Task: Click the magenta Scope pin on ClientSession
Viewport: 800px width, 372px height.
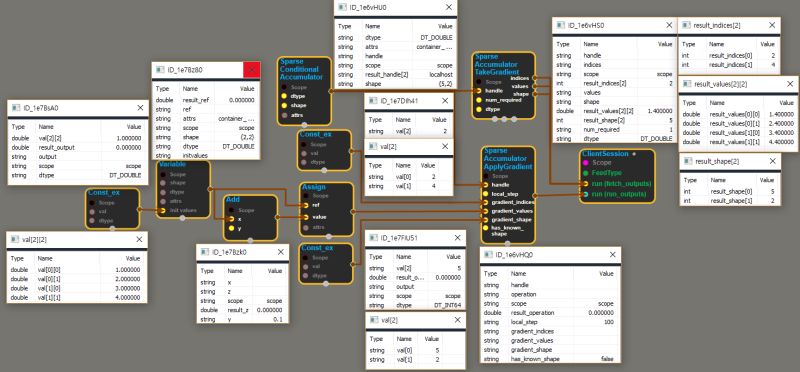Action: coord(585,162)
